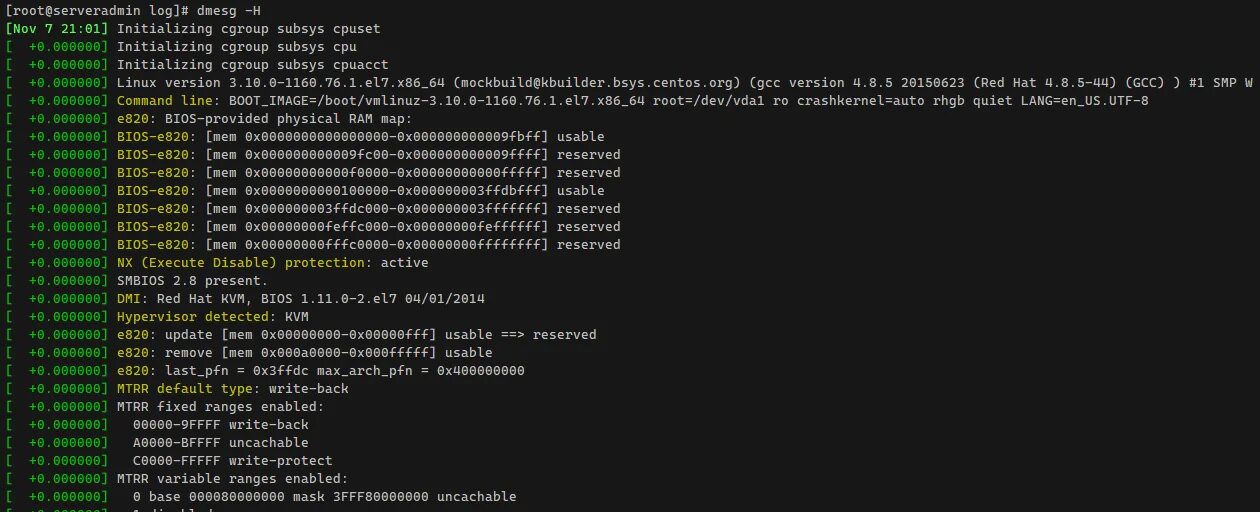Click the 'MTRR default type' label

coord(185,388)
